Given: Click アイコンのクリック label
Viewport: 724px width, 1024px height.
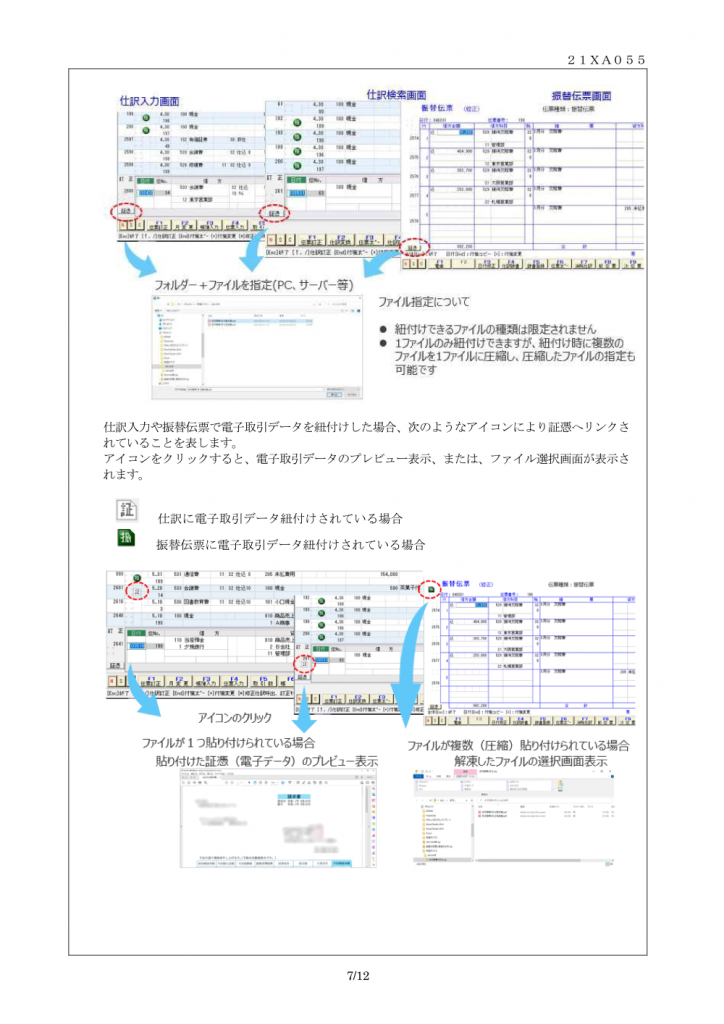Looking at the screenshot, I should tap(234, 718).
